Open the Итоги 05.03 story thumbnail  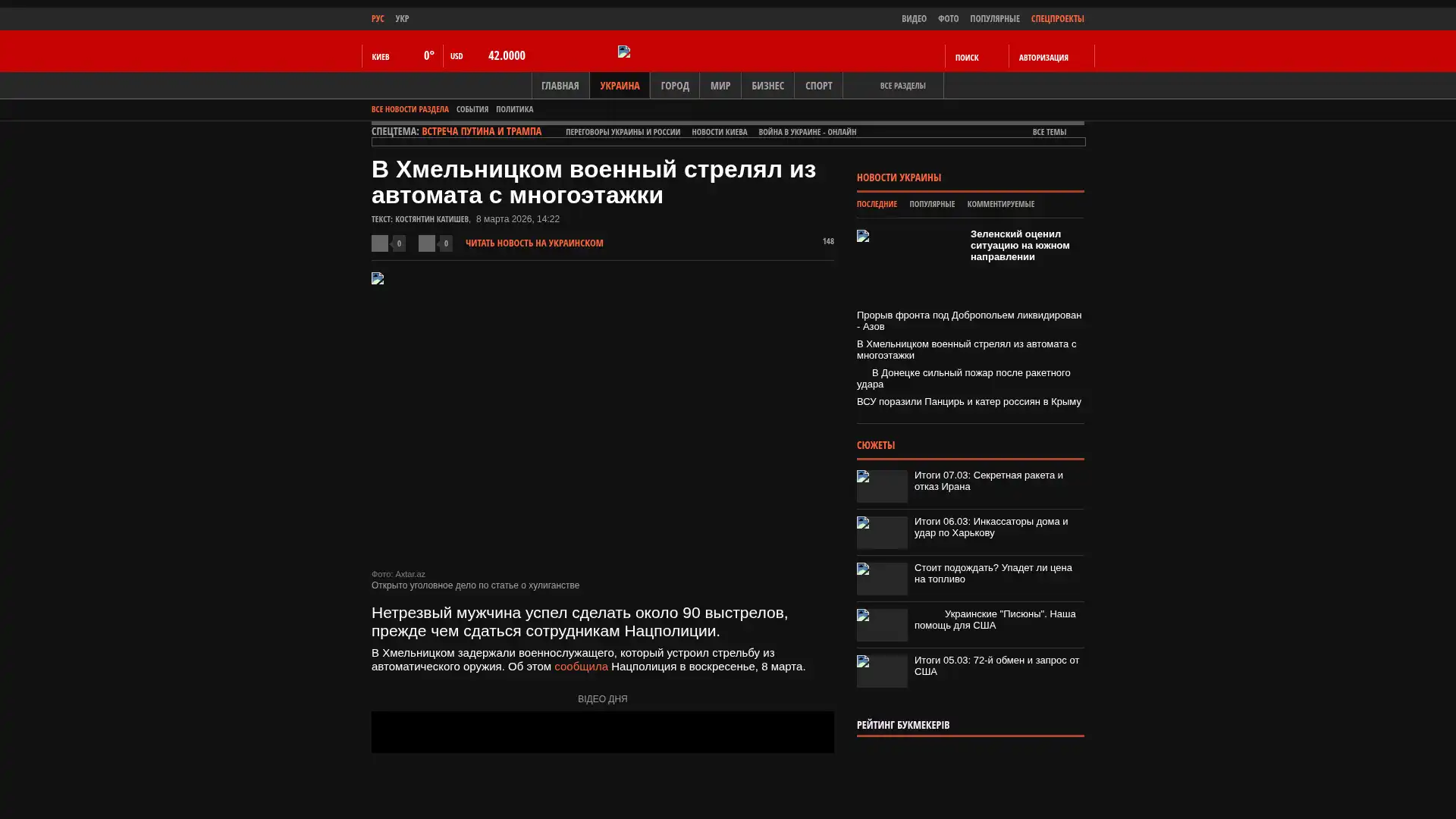pyautogui.click(x=882, y=671)
